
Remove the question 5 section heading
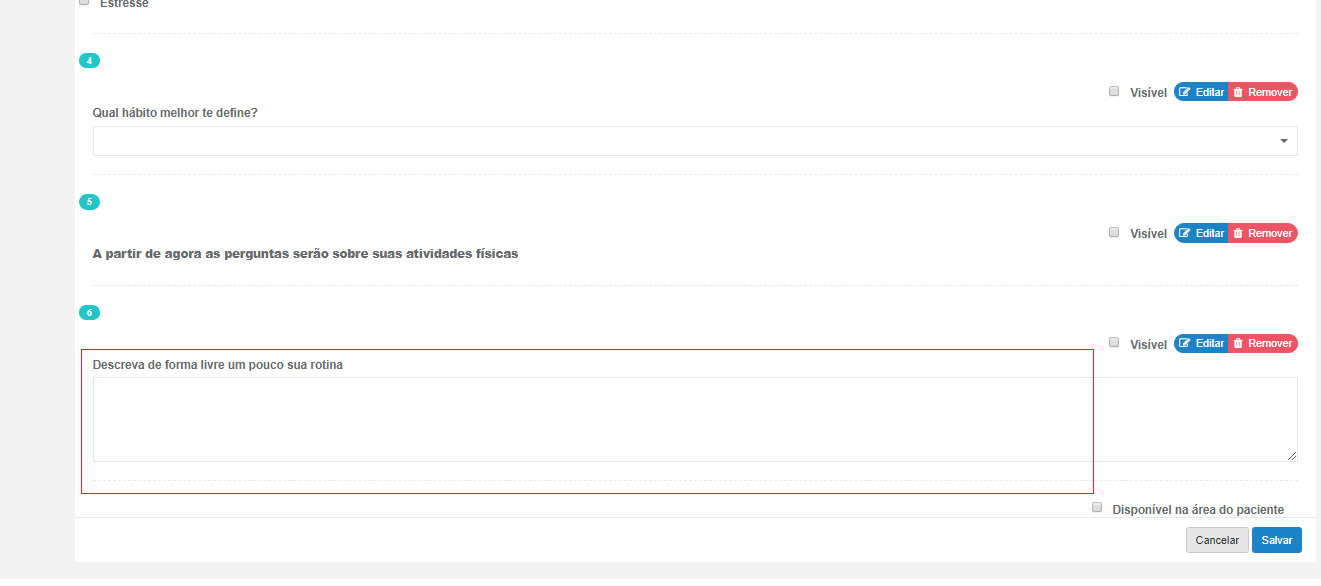1262,233
